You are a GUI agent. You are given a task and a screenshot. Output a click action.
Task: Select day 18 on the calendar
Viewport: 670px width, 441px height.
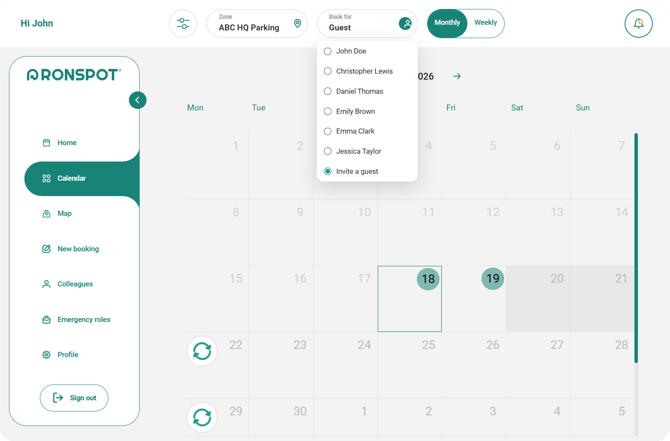point(409,299)
